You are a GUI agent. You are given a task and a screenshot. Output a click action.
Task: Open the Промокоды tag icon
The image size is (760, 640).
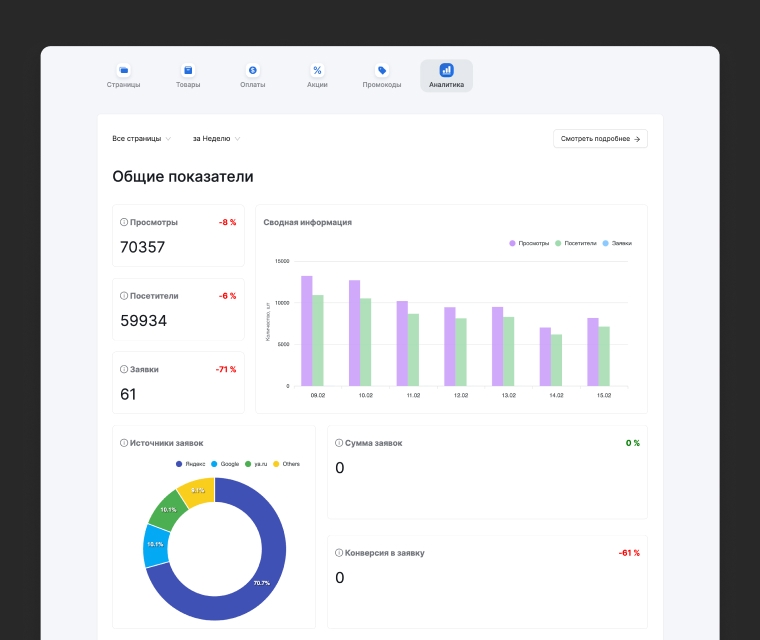tap(382, 70)
